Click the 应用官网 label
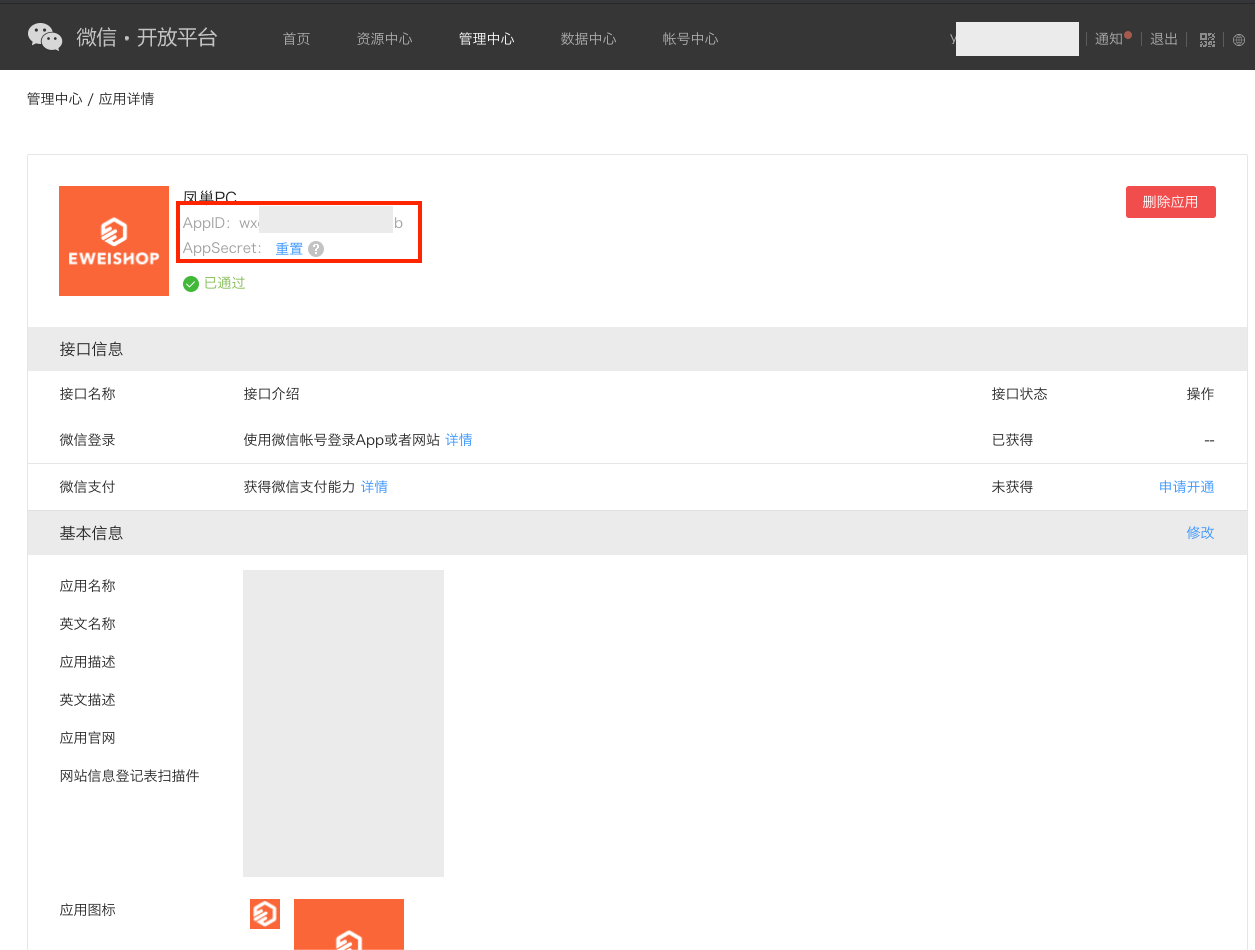Screen dimensions: 1255x950 [x=88, y=738]
